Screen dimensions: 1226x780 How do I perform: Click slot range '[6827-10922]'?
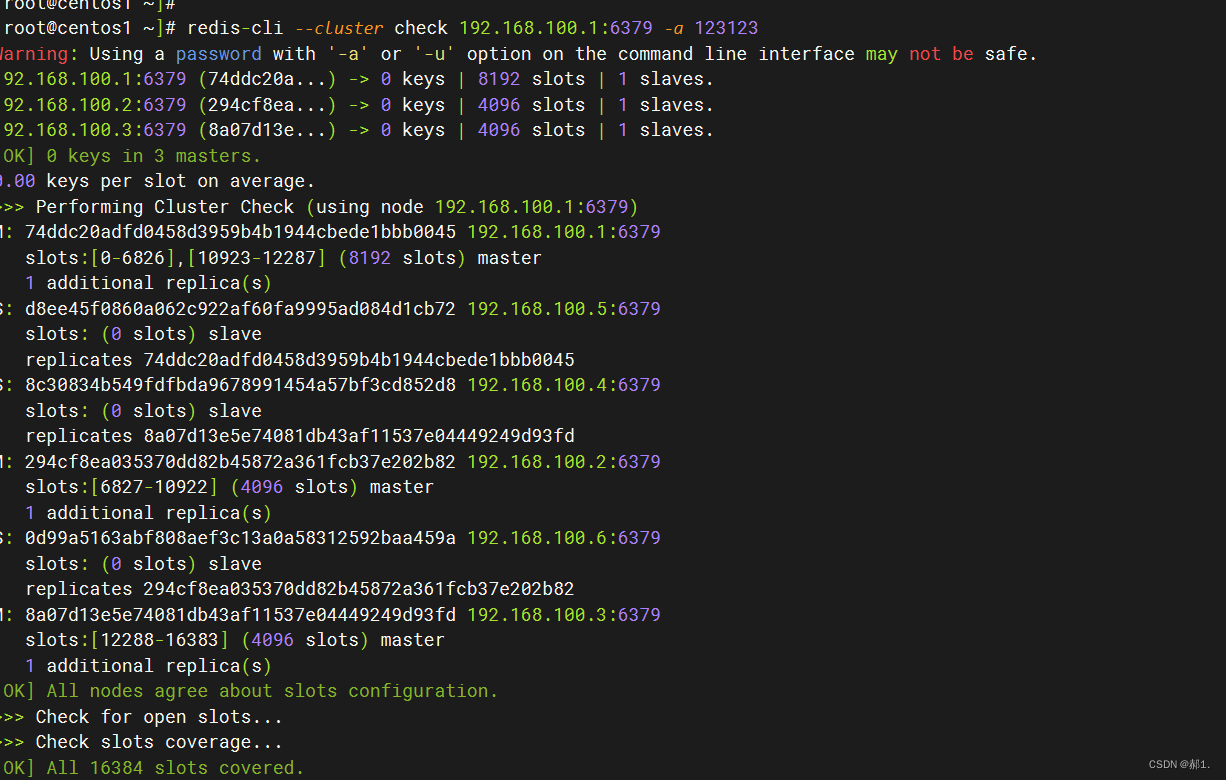(x=155, y=487)
